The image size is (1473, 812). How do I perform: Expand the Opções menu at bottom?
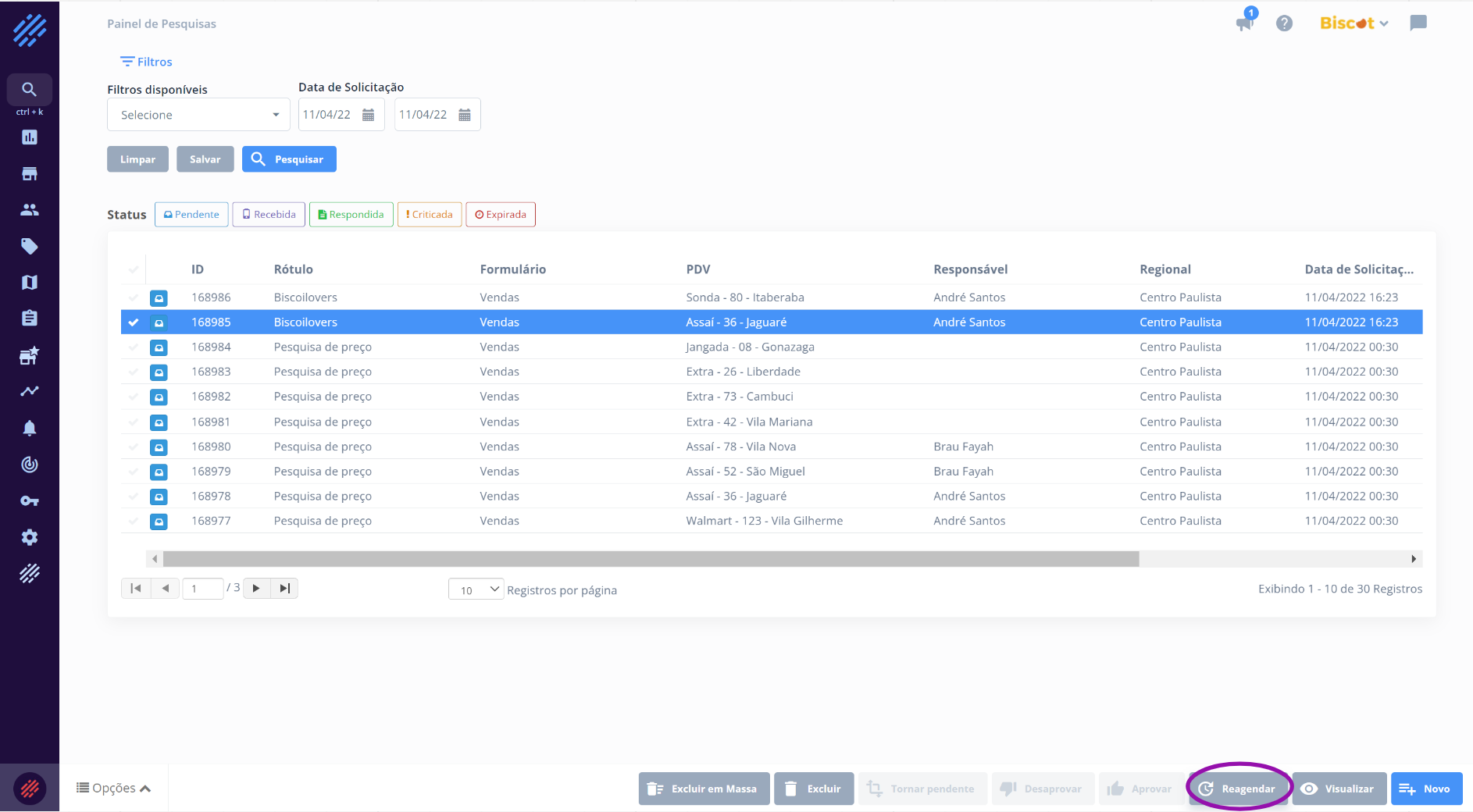(114, 788)
